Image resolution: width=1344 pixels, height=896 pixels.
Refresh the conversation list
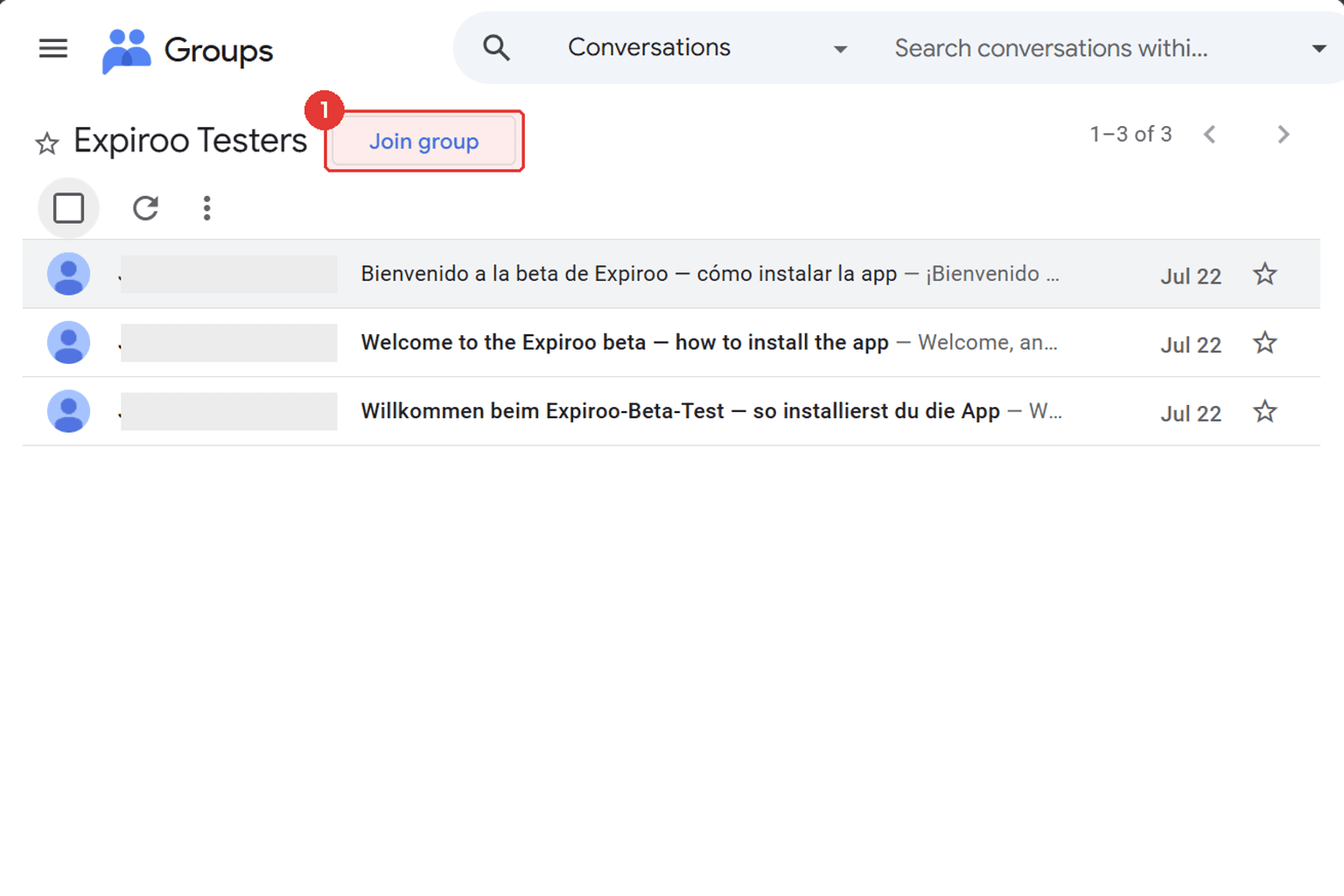pyautogui.click(x=145, y=207)
